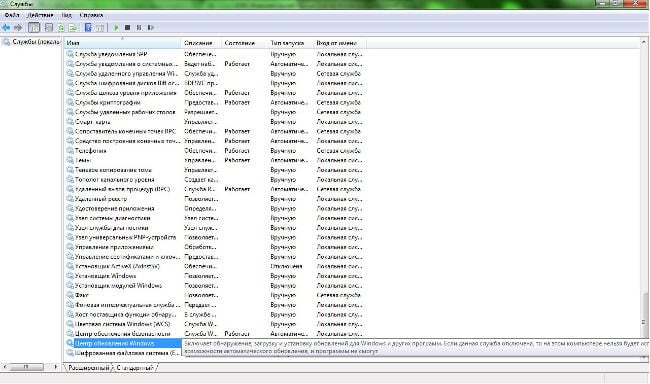Select Удаленный вызов процедур (RPC) row

[x=215, y=189]
